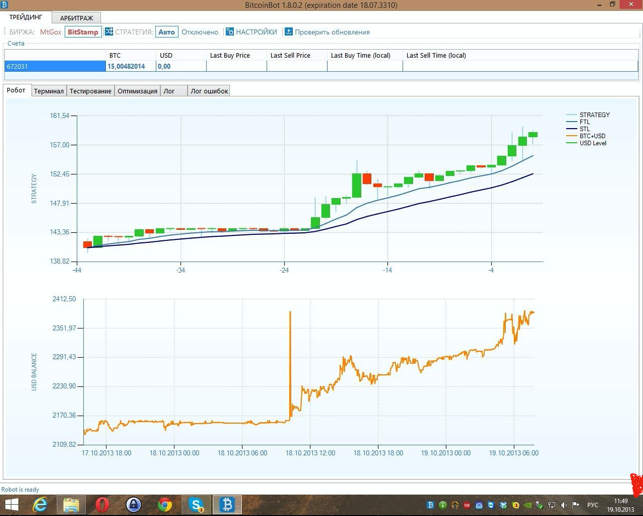Open the padlock app in taskbar

(x=134, y=505)
